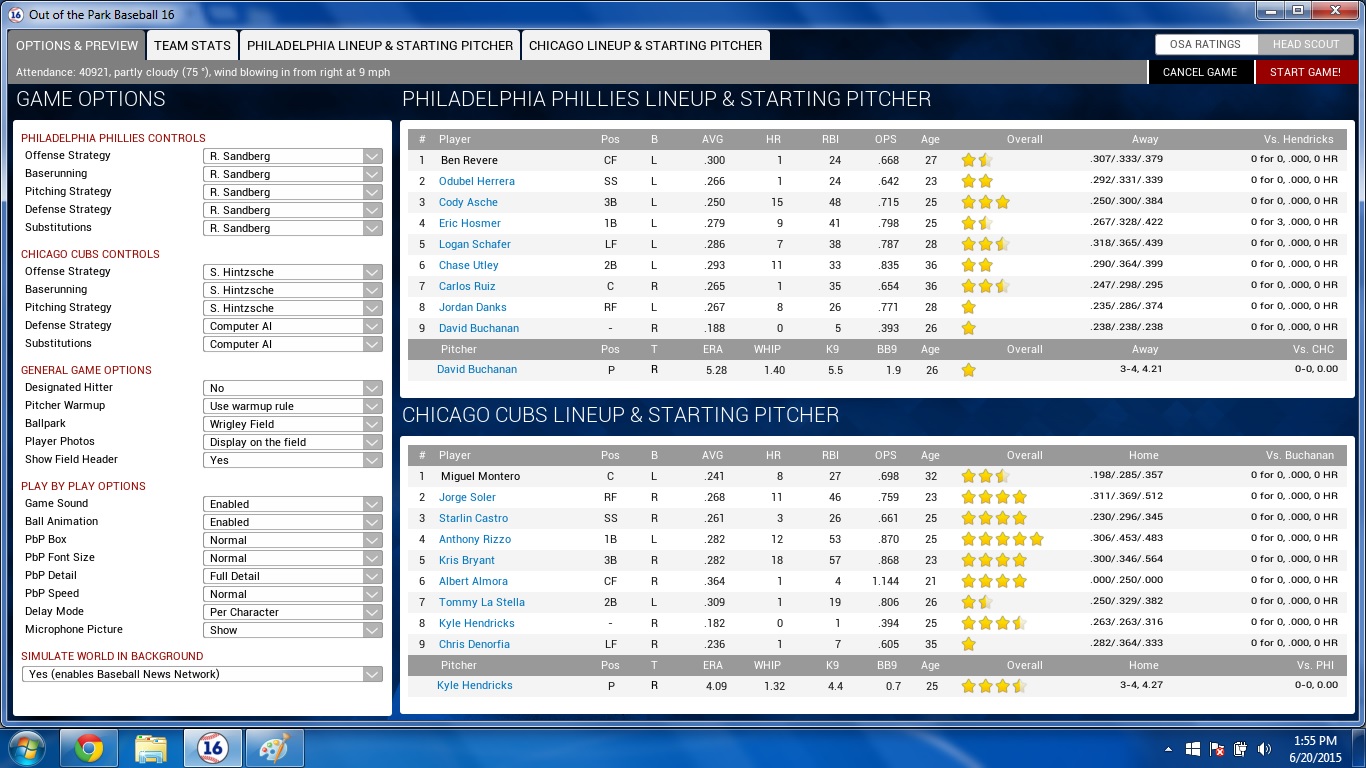This screenshot has width=1366, height=768.
Task: Open the Pitcher Warmup dropdown
Action: (x=293, y=406)
